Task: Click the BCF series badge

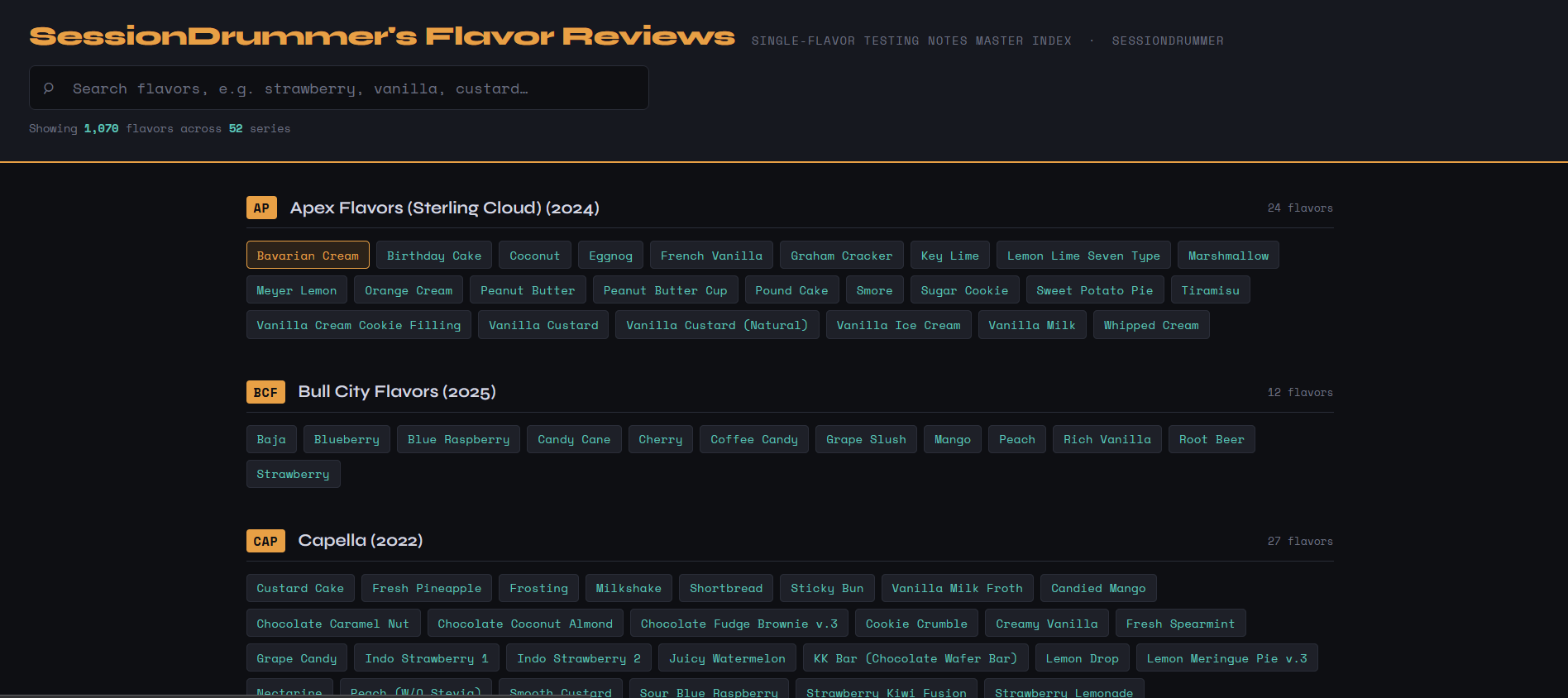Action: 265,392
